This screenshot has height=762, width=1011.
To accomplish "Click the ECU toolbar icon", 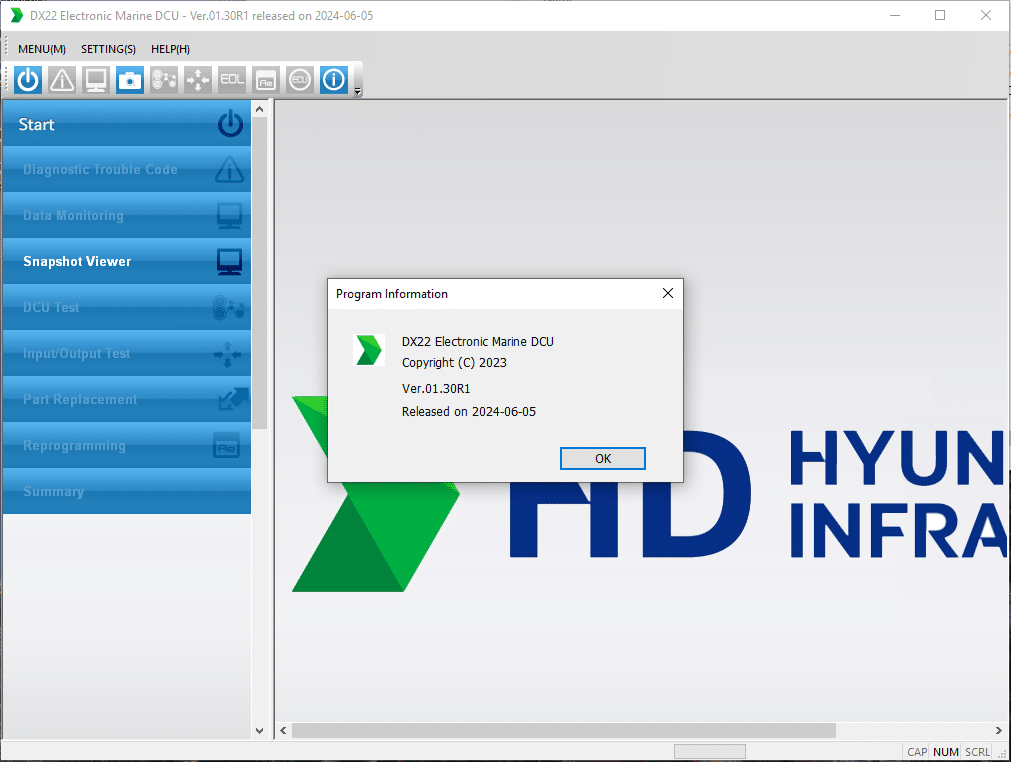I will click(300, 80).
